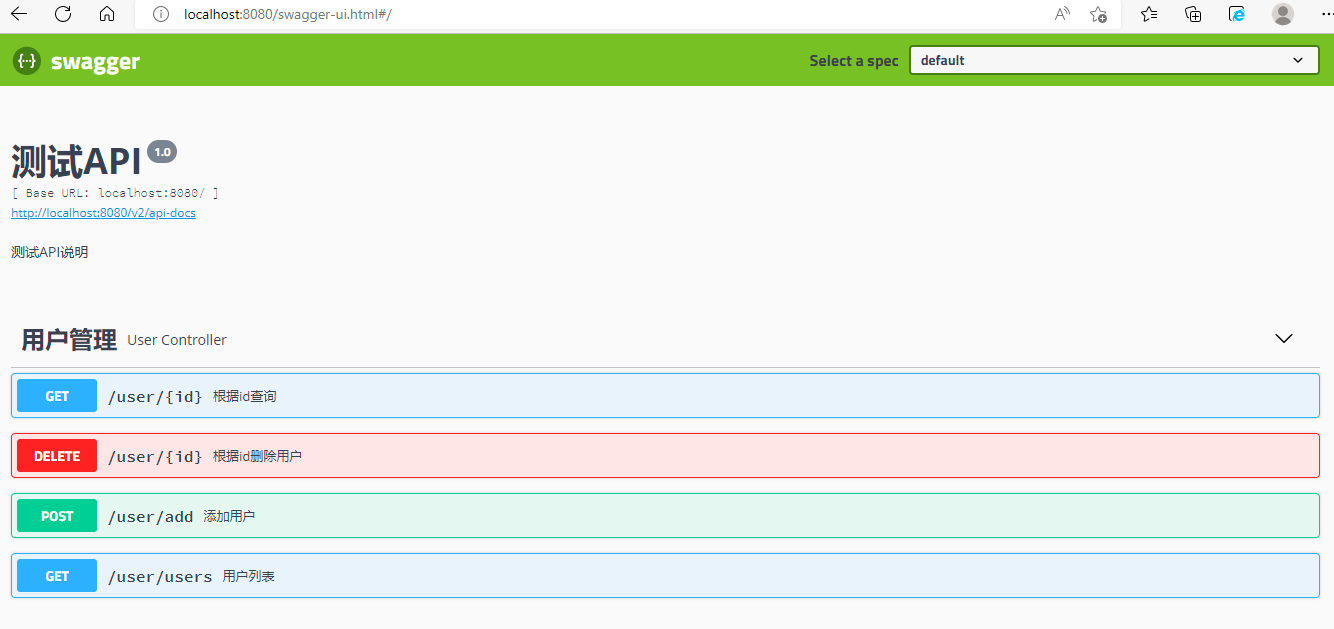
Task: Expand the GET /user/users operation
Action: click(x=665, y=576)
